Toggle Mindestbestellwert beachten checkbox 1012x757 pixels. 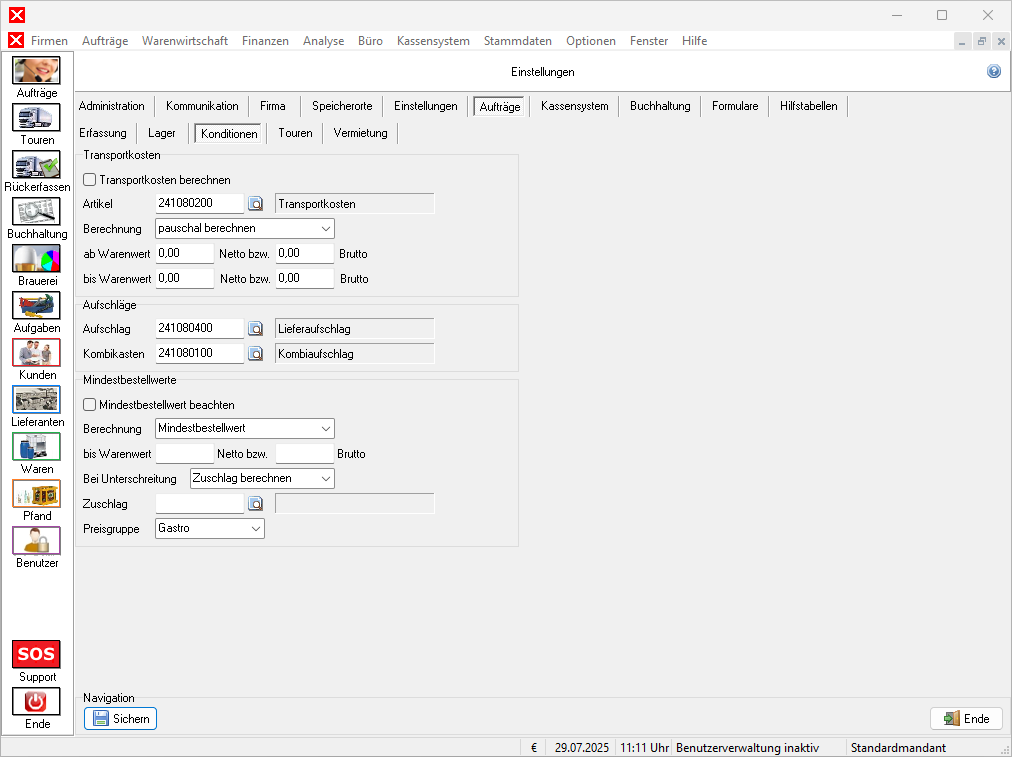point(90,405)
